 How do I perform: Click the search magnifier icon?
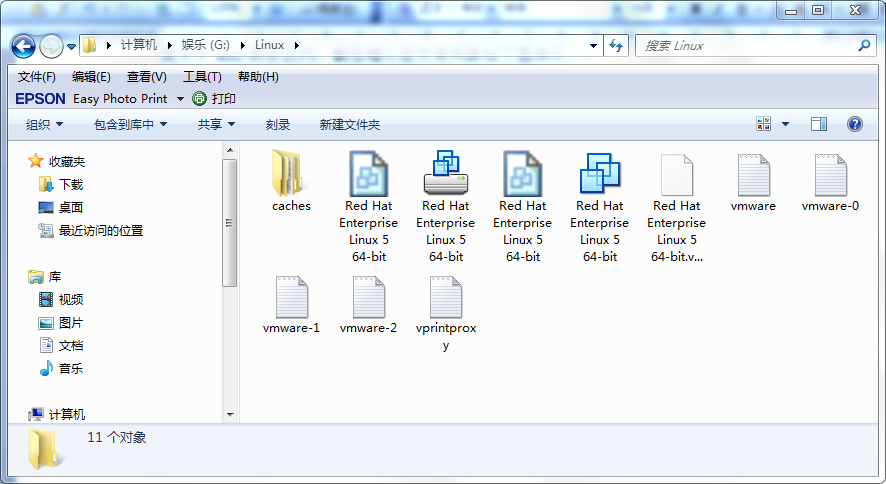tap(864, 46)
